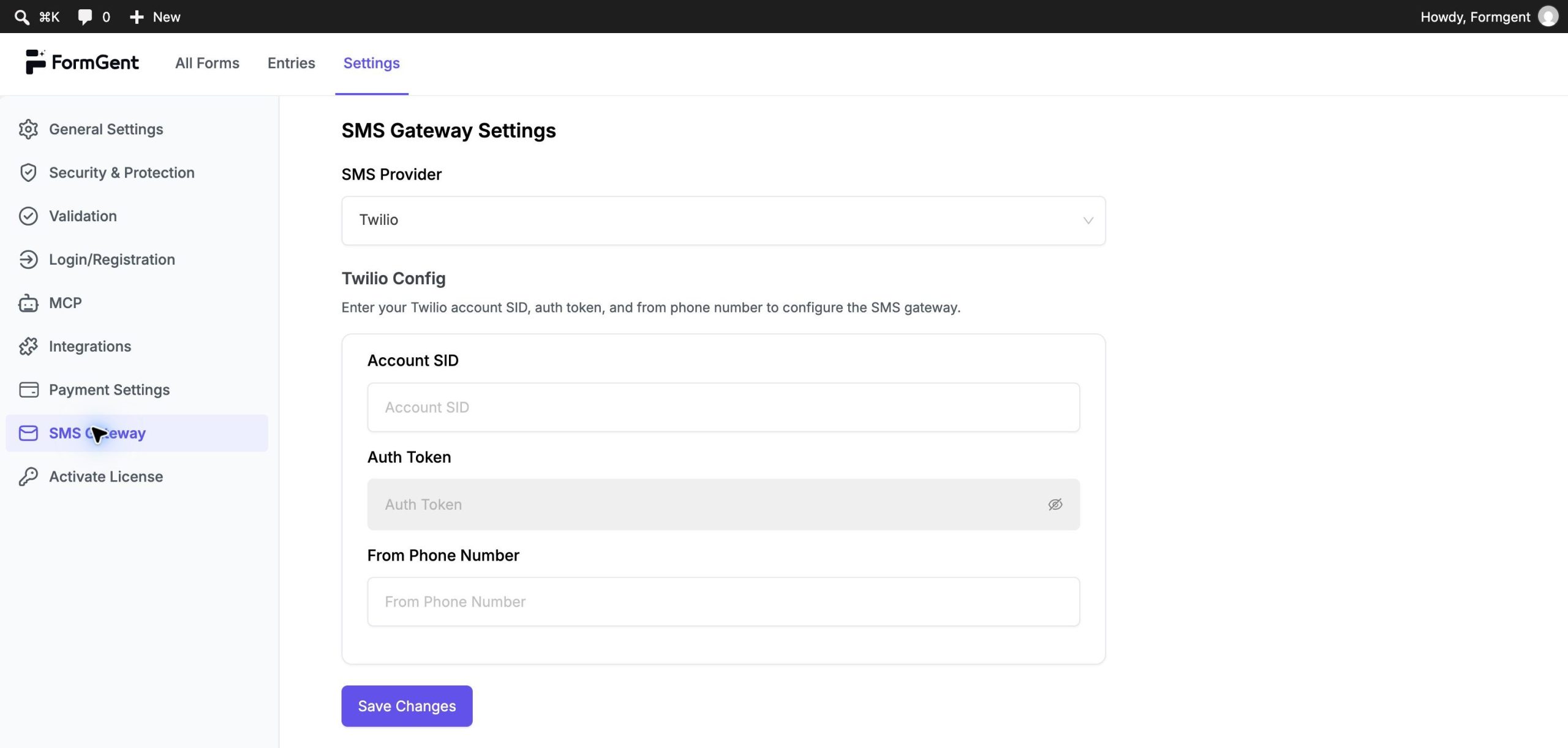Focus the Account SID input field
This screenshot has width=1568, height=748.
(x=723, y=407)
